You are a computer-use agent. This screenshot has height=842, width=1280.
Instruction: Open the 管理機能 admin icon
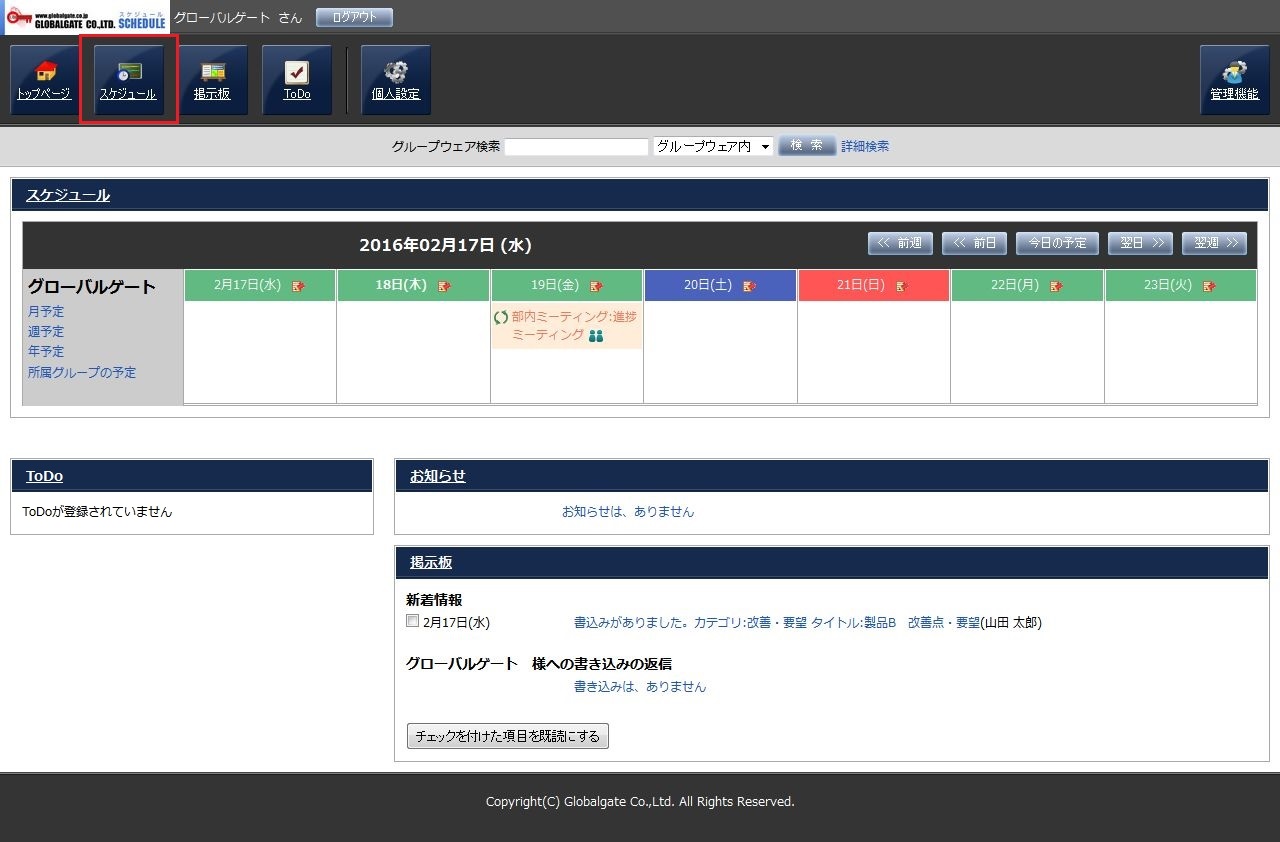click(1234, 80)
